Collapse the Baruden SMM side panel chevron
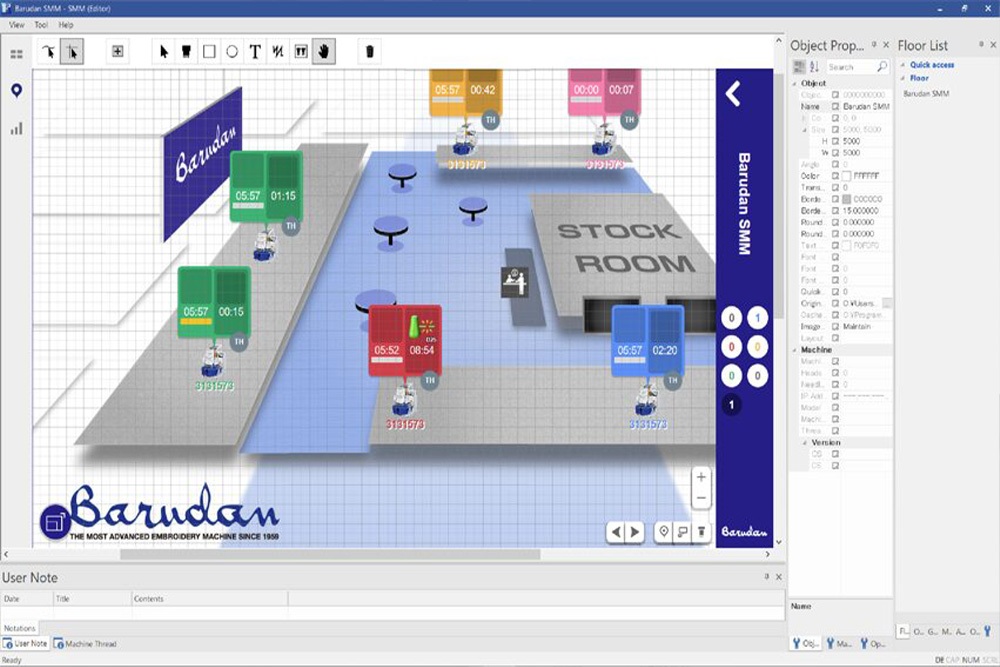Image resolution: width=1000 pixels, height=667 pixels. pyautogui.click(x=733, y=94)
